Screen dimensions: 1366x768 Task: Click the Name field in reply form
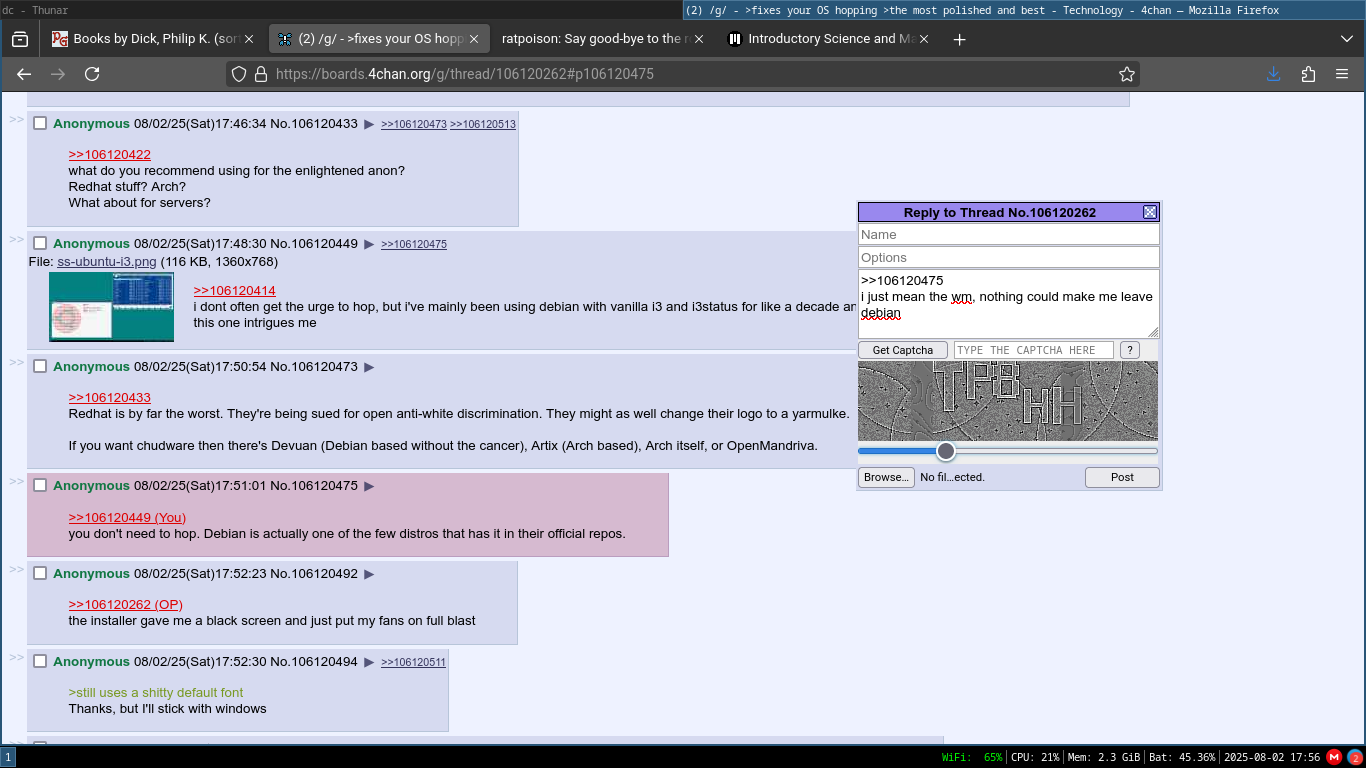[x=1009, y=234]
